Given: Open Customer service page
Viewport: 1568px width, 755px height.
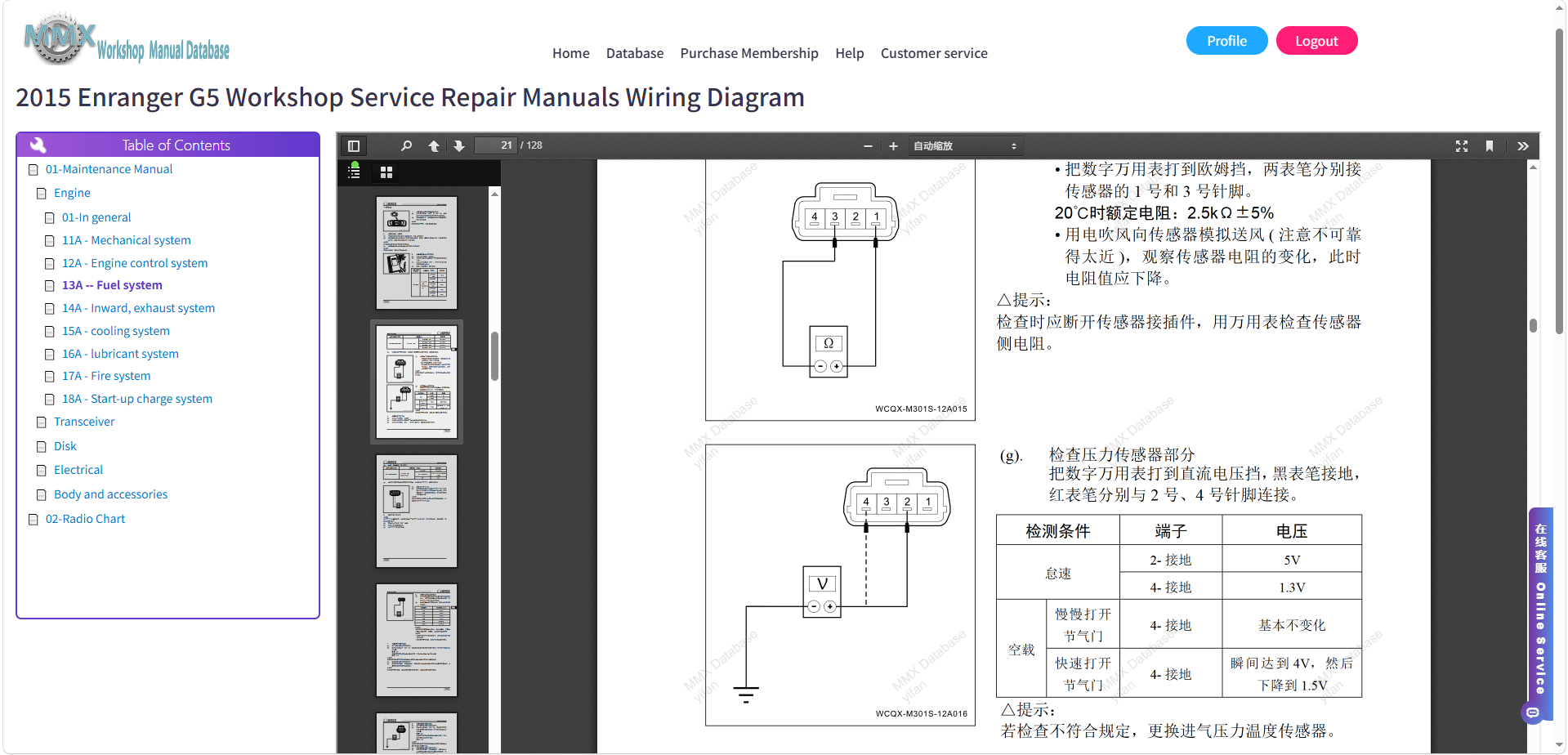Looking at the screenshot, I should tap(934, 53).
